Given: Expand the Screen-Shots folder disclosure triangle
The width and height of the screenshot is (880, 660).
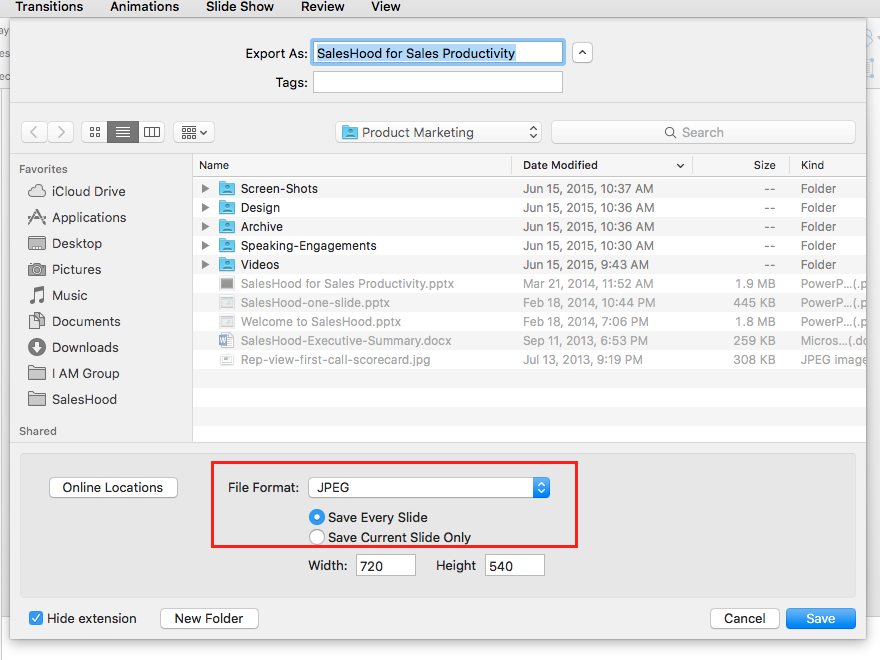Looking at the screenshot, I should (x=205, y=189).
